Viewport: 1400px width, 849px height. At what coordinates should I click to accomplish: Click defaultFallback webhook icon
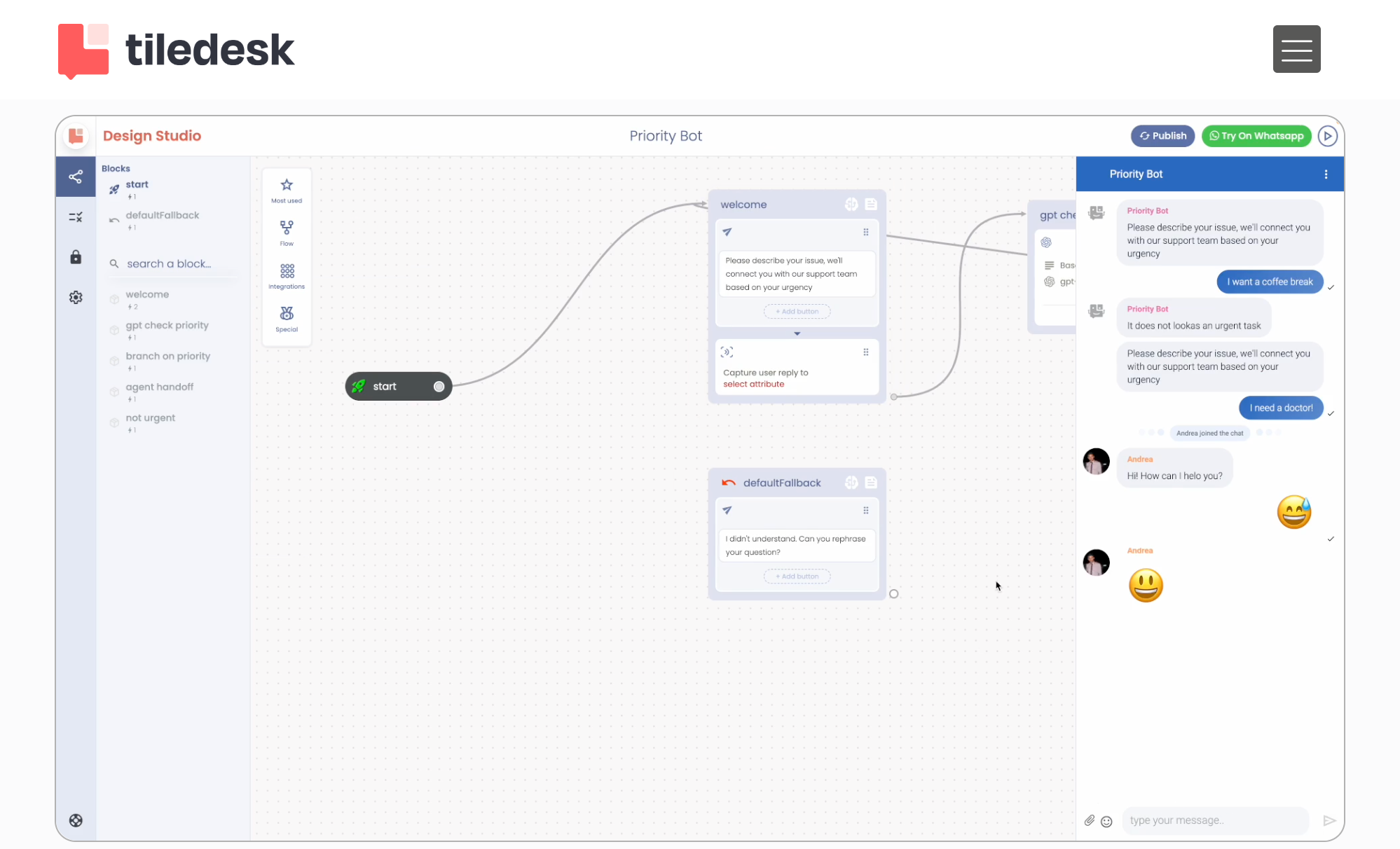(x=851, y=482)
